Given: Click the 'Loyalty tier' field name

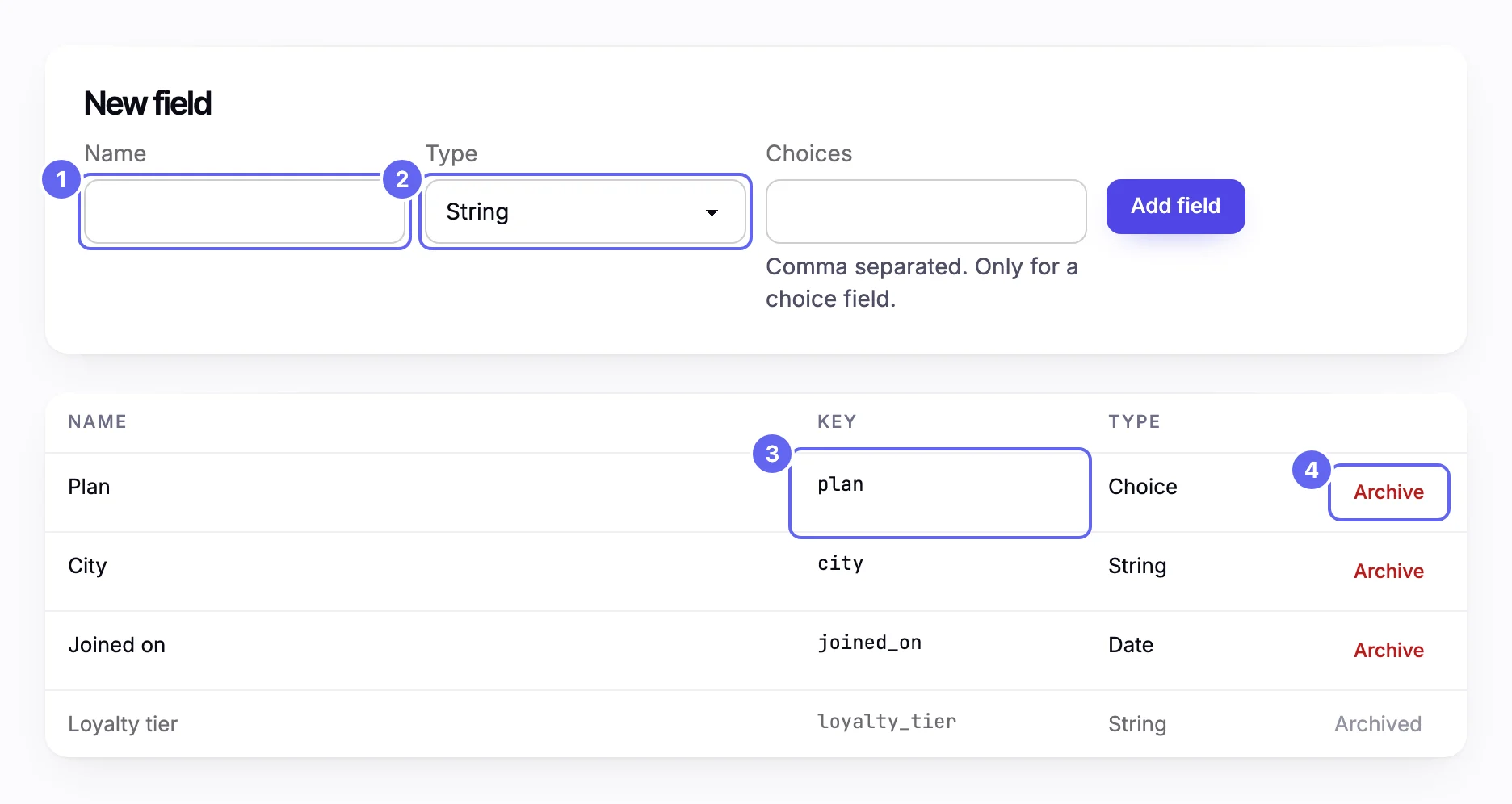Looking at the screenshot, I should 123,724.
